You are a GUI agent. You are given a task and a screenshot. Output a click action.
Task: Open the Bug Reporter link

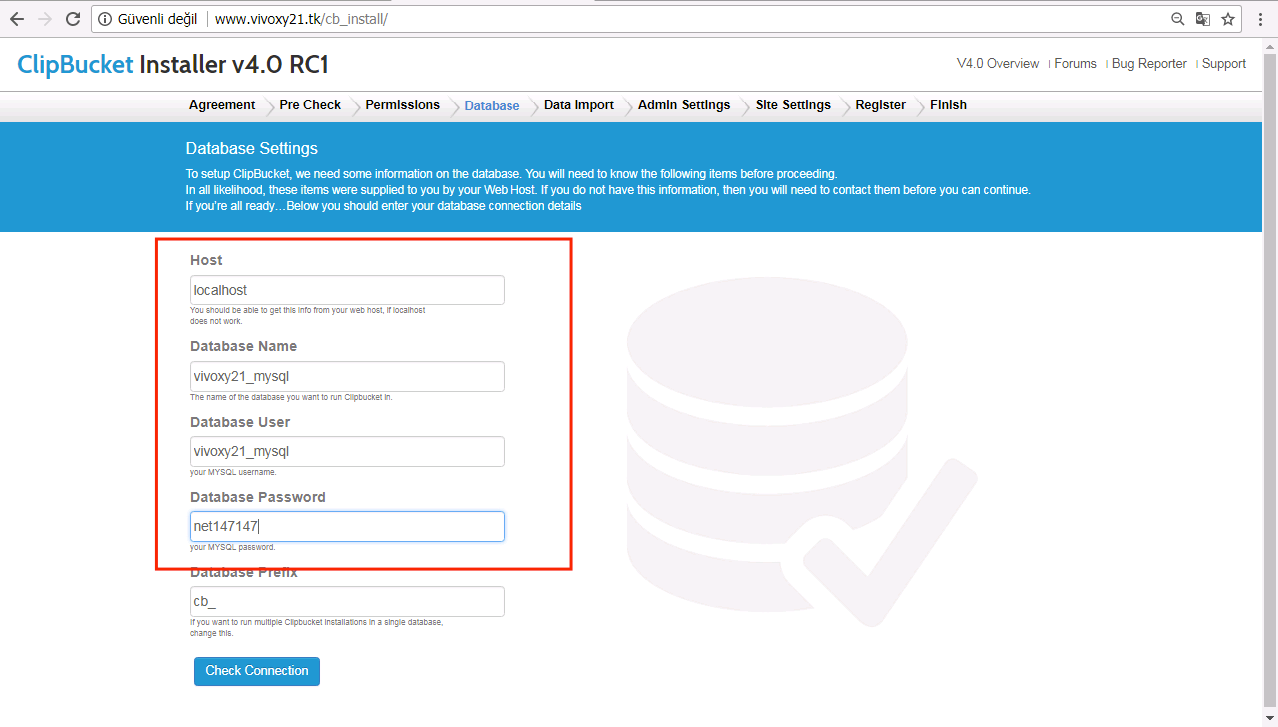coord(1149,63)
